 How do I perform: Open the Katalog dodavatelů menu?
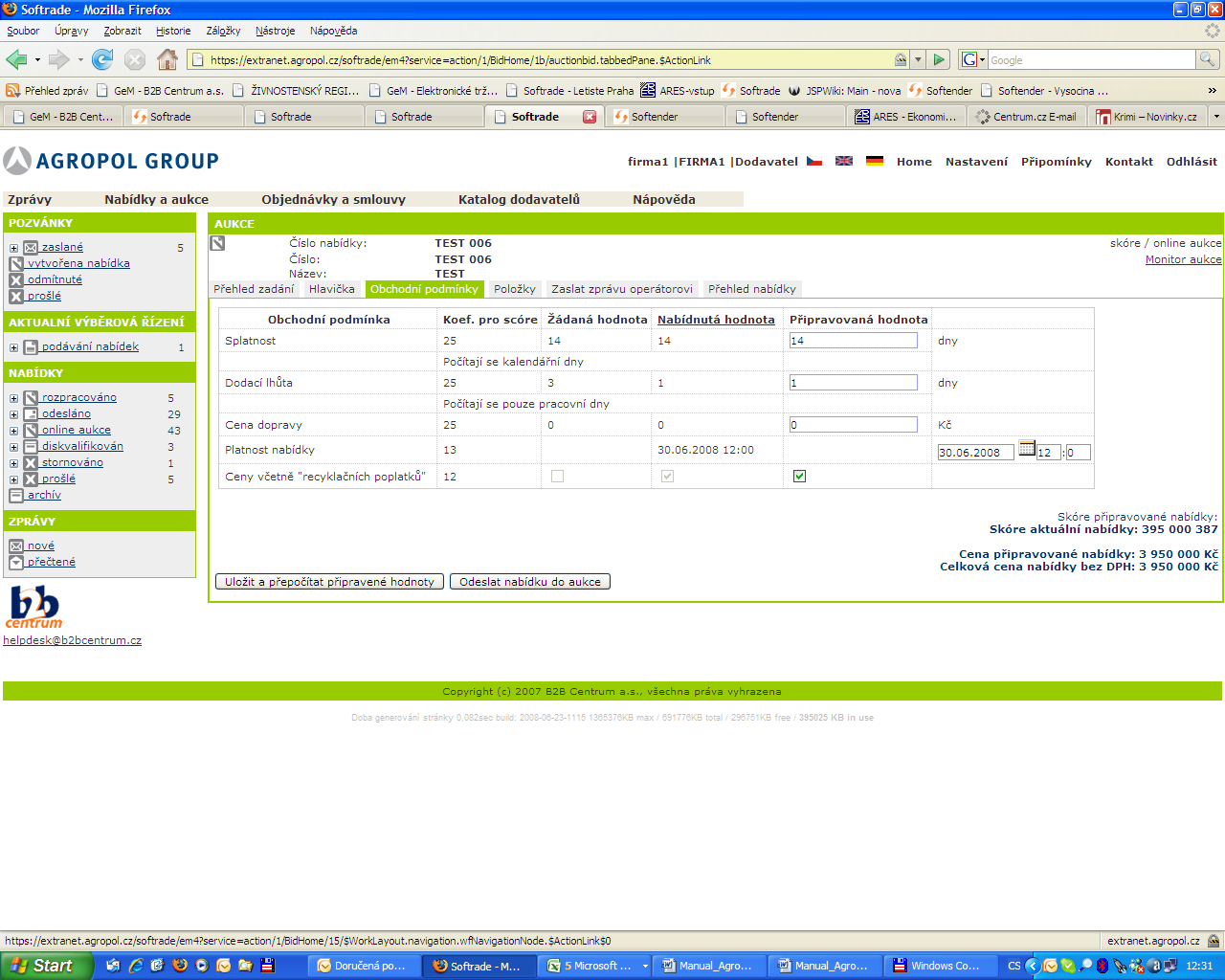coord(520,200)
